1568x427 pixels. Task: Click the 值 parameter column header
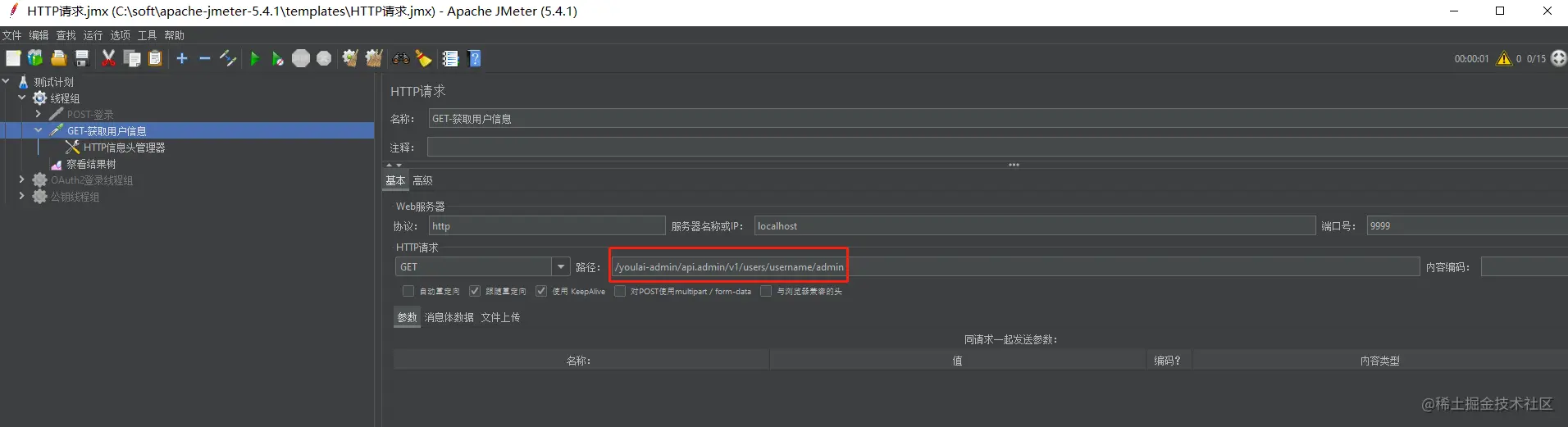tap(957, 361)
